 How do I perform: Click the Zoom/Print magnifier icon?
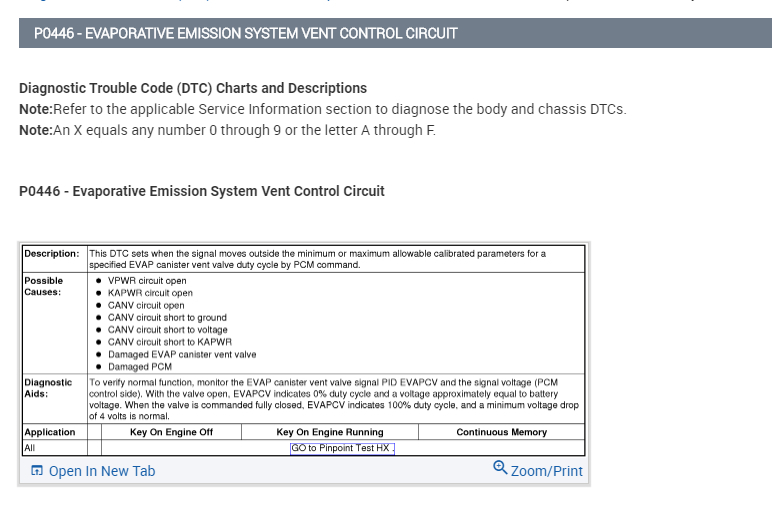click(x=500, y=468)
